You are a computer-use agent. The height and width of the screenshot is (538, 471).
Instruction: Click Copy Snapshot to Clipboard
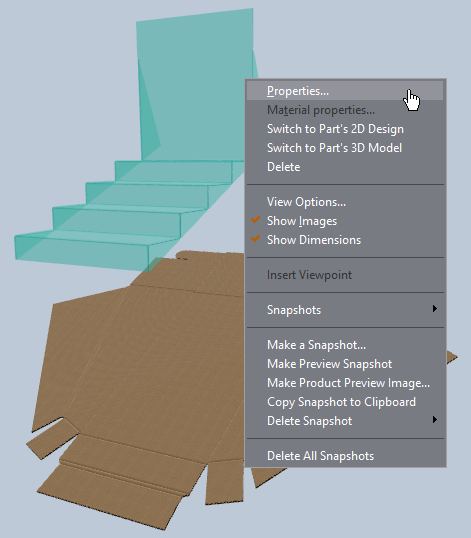click(x=345, y=402)
